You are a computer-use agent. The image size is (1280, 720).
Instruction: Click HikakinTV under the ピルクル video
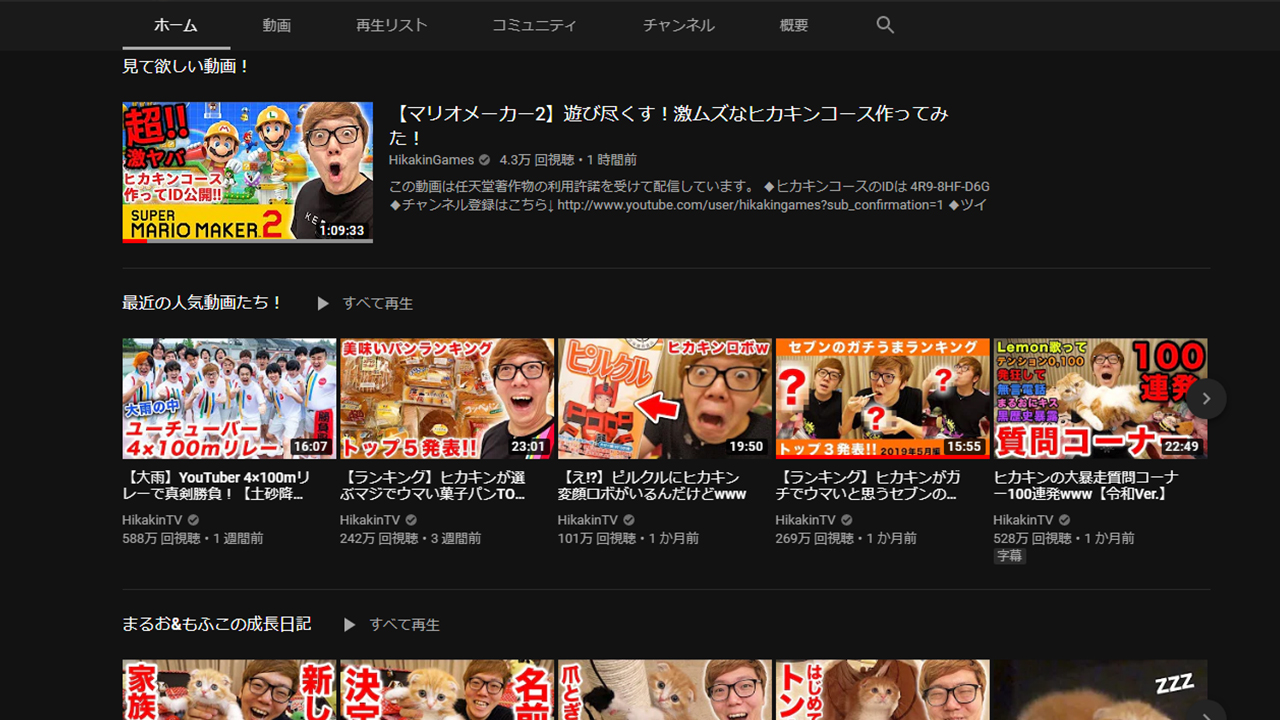pos(588,520)
